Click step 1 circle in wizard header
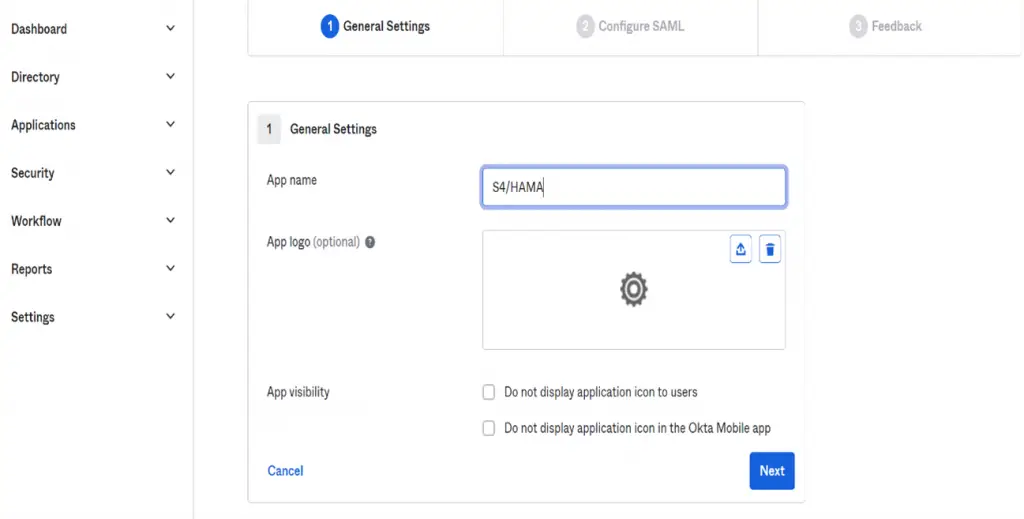The width and height of the screenshot is (1024, 519). click(x=330, y=26)
